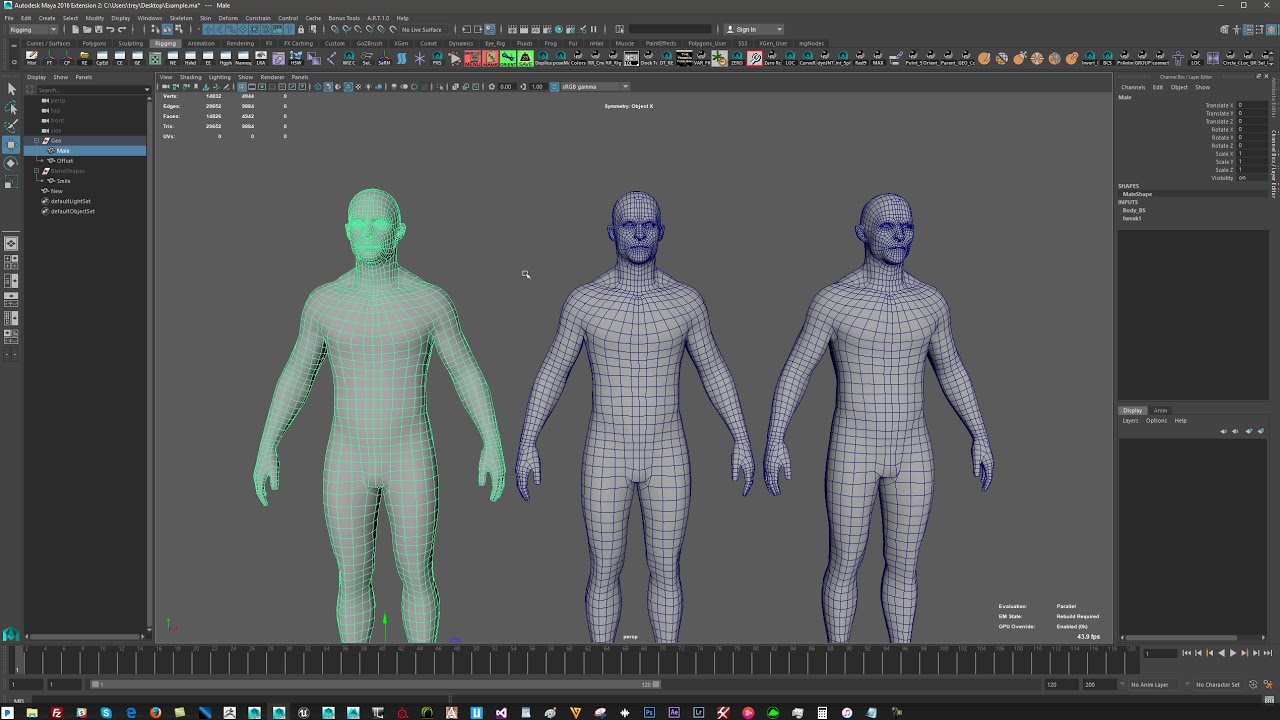Viewport: 1280px width, 720px height.
Task: Click the humanoid figure shelf icon
Action: click(x=1178, y=59)
